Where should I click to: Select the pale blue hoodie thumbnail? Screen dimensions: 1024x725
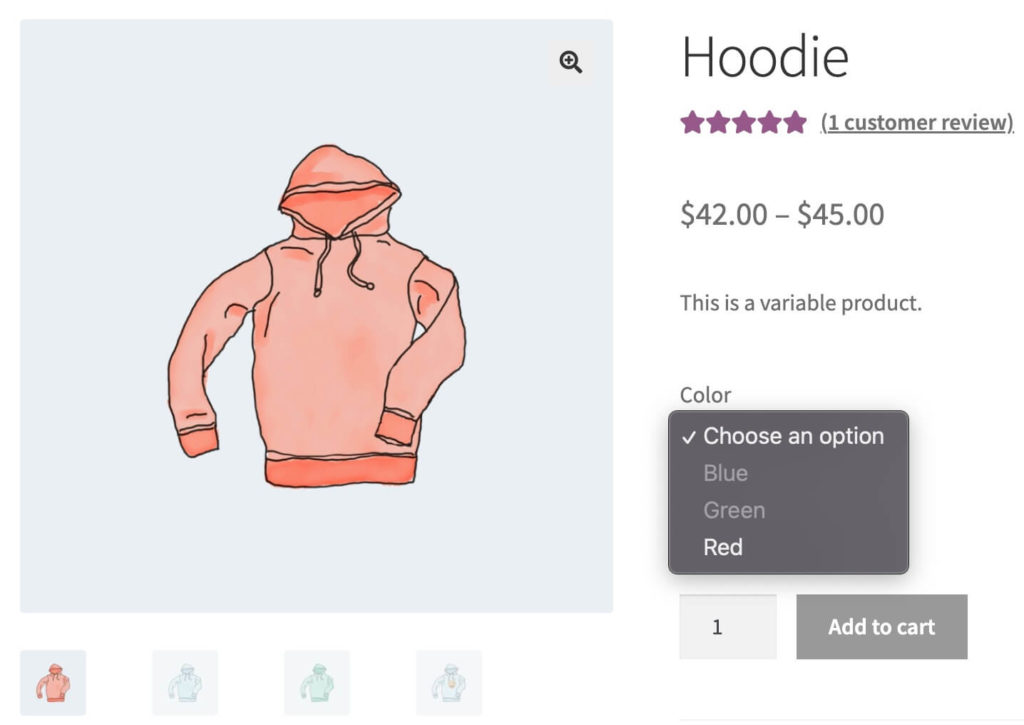(185, 683)
